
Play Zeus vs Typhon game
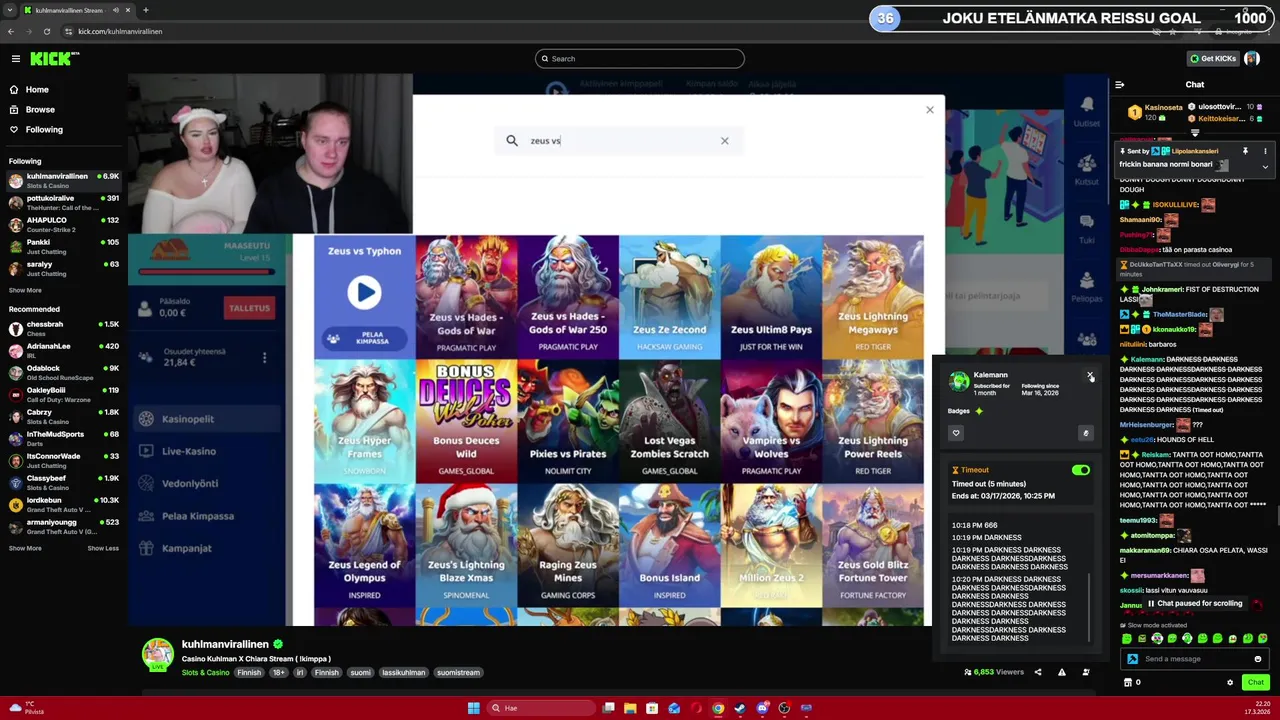point(364,292)
